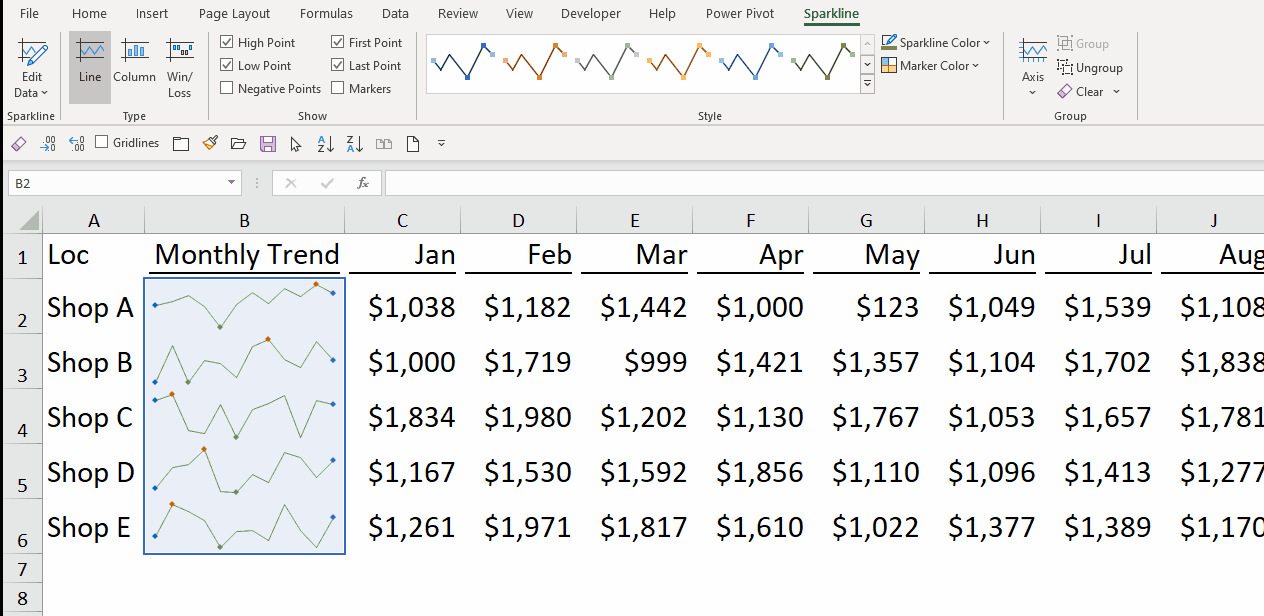Enable the Negative Points checkbox

pyautogui.click(x=227, y=89)
